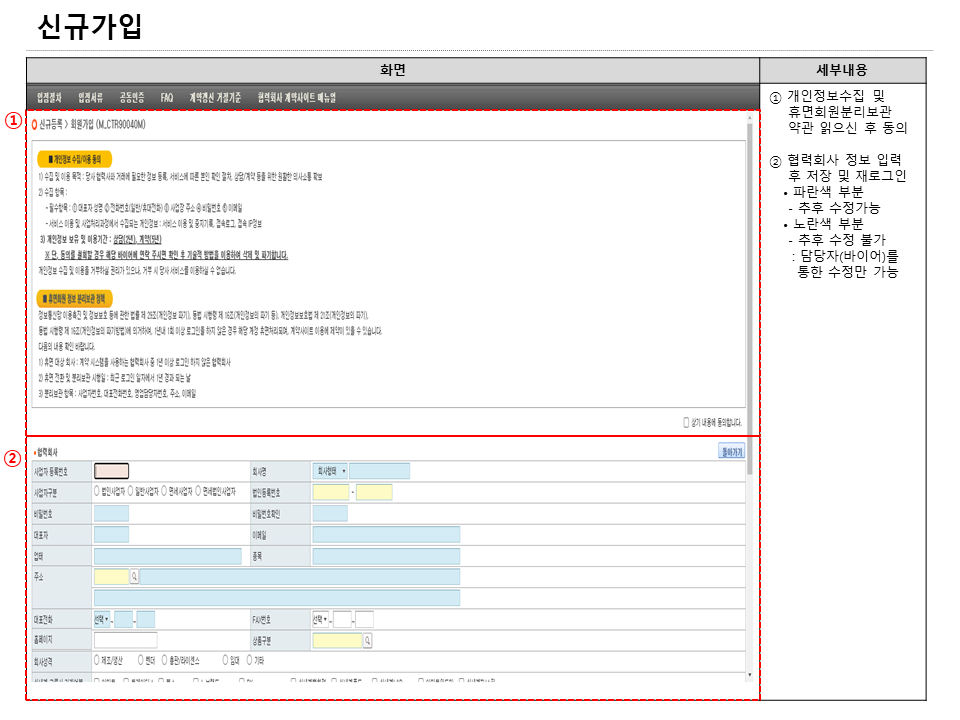Click the middle FAX번호 number field

tap(342, 620)
